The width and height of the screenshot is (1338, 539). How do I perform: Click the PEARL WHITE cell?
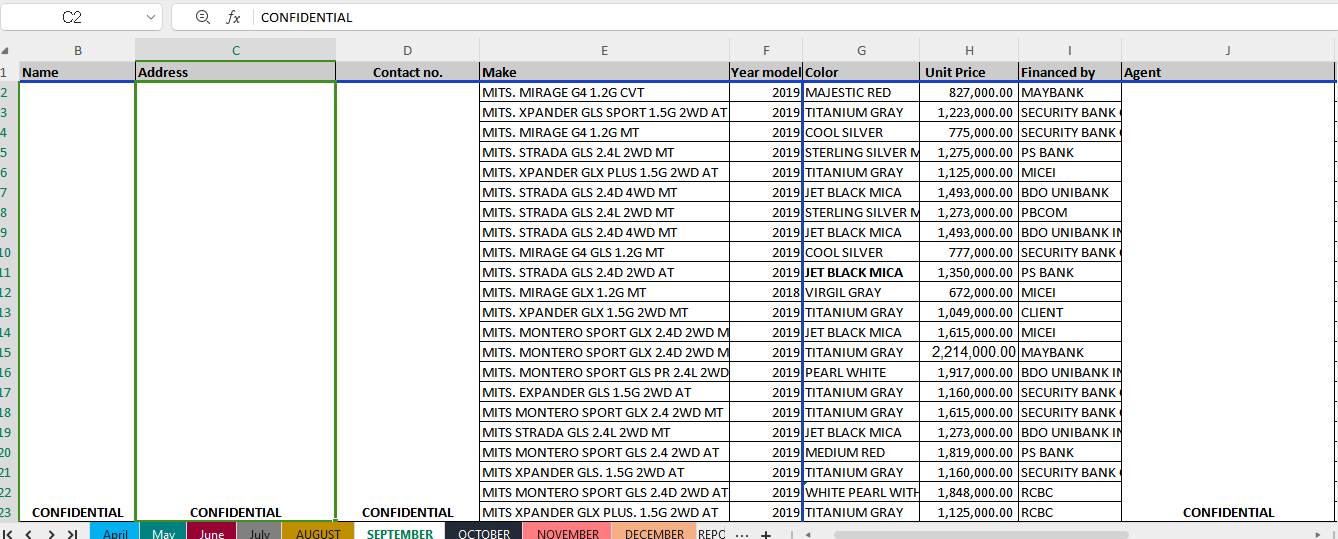[x=862, y=372]
